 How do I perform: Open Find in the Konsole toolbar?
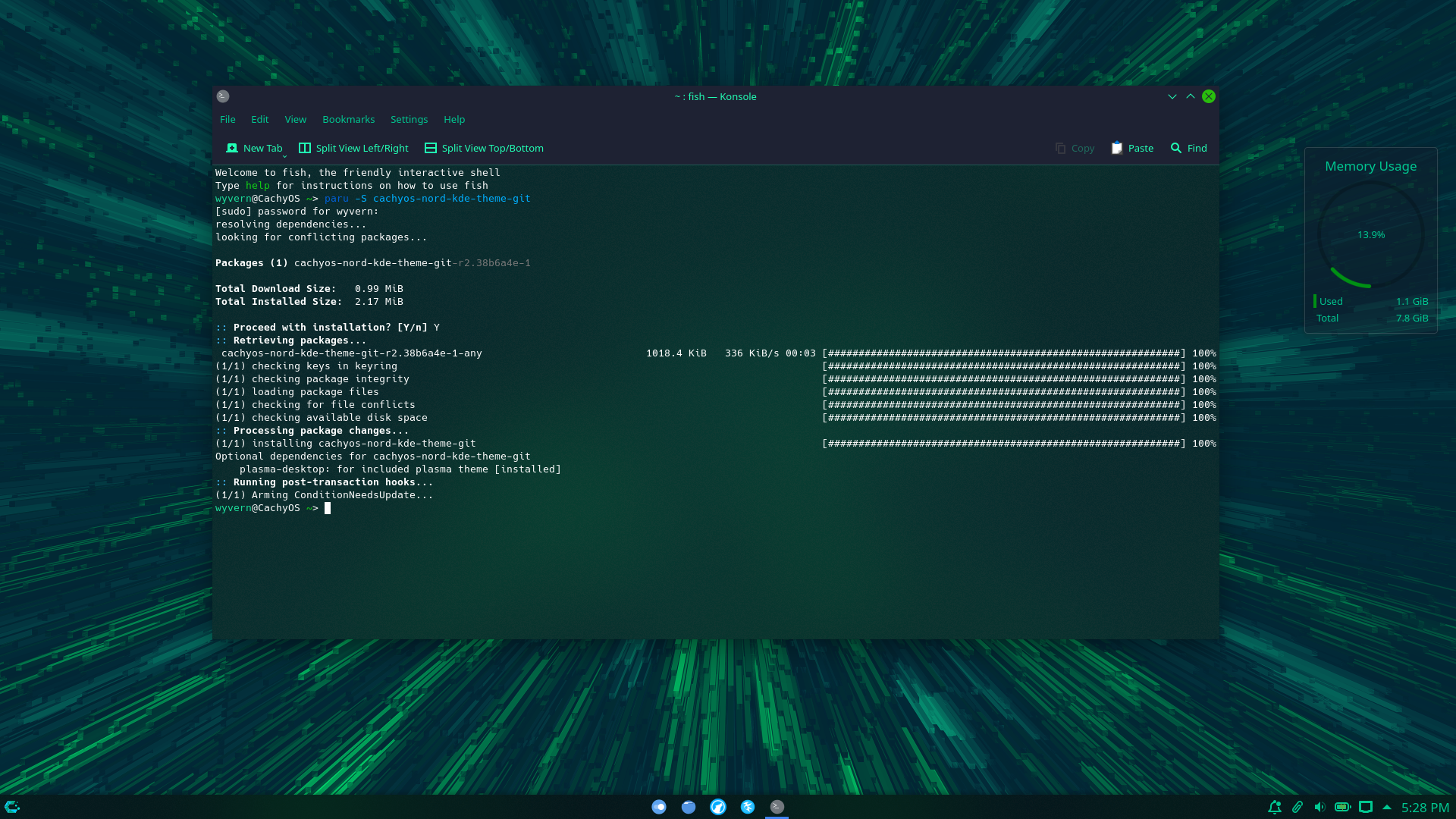[1188, 148]
